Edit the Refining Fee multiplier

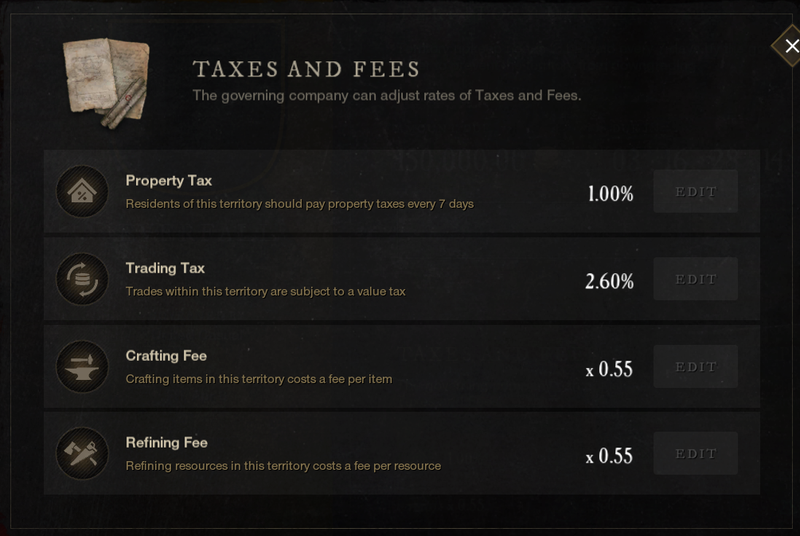(695, 453)
